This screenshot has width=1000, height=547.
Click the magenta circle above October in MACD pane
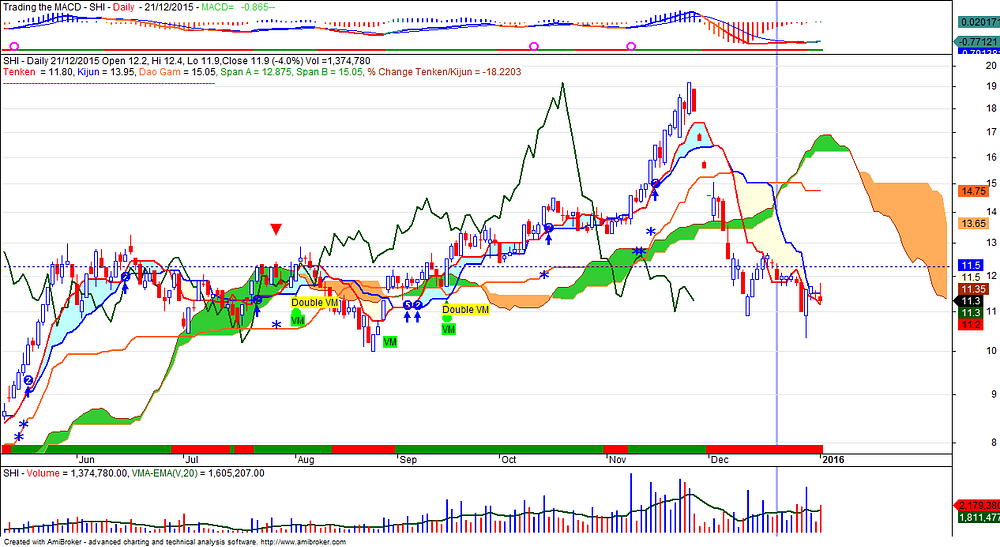click(x=534, y=47)
